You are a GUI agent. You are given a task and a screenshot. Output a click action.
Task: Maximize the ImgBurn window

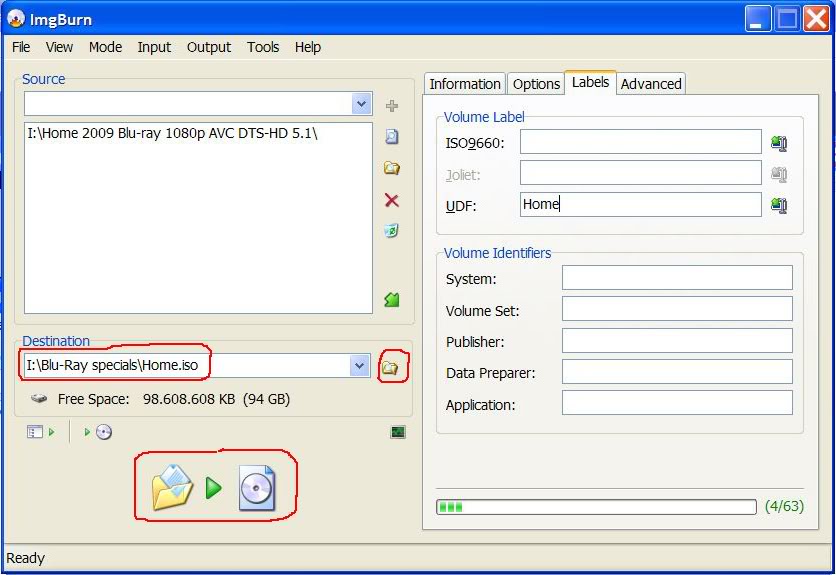click(x=787, y=19)
